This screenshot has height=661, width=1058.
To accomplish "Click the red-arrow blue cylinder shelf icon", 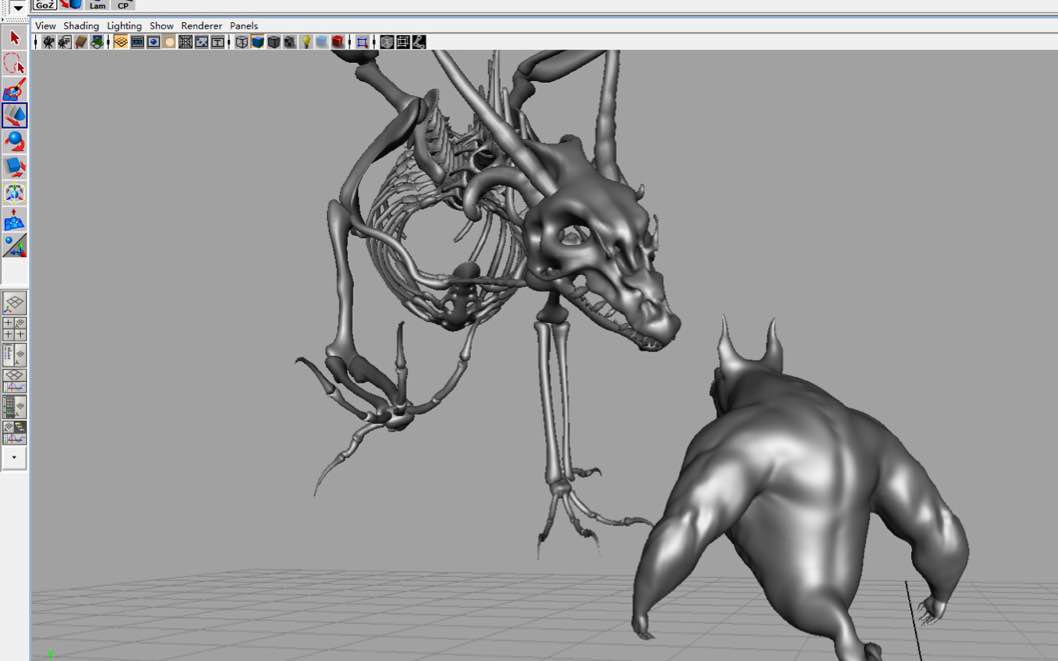I will (71, 5).
